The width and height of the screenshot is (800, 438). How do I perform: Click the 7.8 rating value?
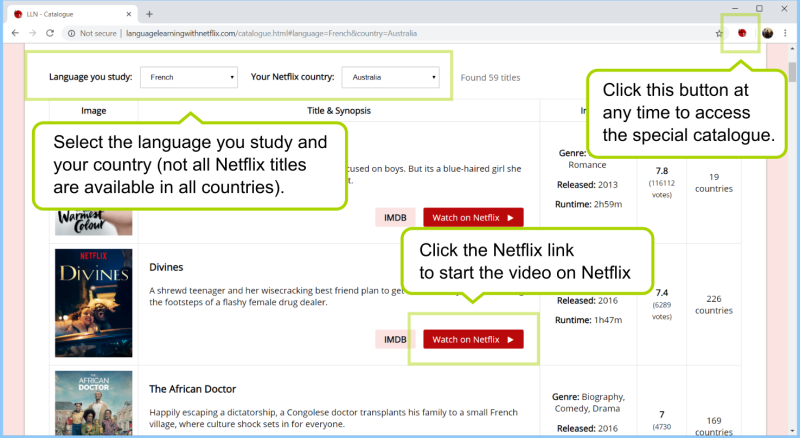click(662, 171)
